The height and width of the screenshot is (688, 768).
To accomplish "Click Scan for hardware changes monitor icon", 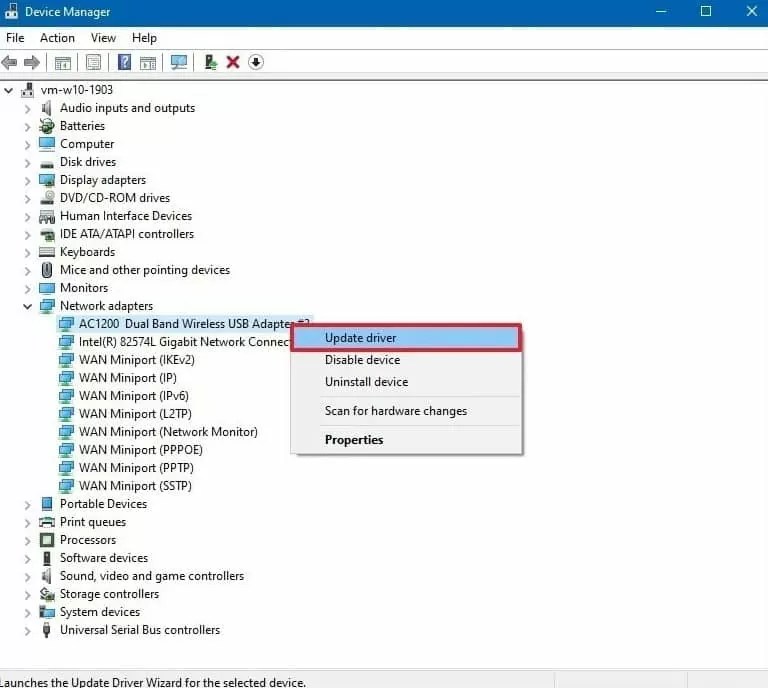I will pos(179,62).
